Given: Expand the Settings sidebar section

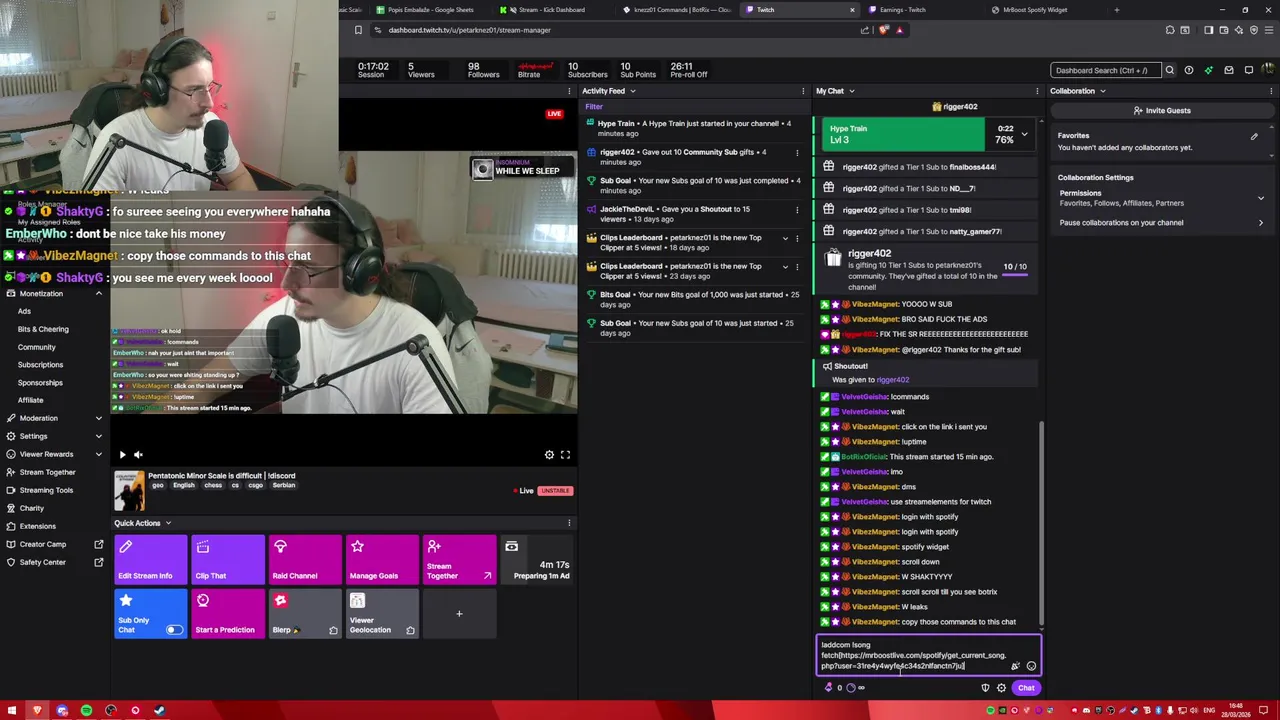Looking at the screenshot, I should pos(98,436).
